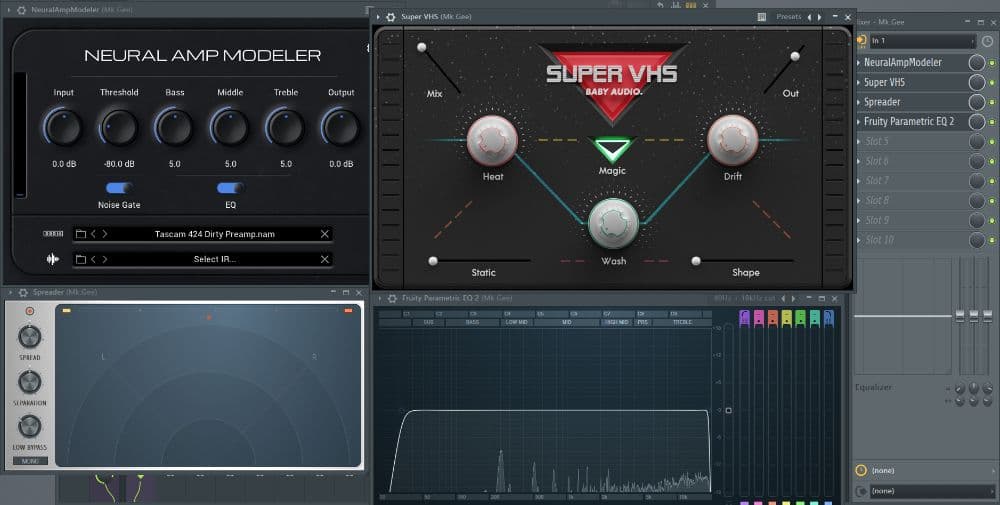Toggle the Noise Gate switch
The height and width of the screenshot is (505, 1000).
pos(119,187)
